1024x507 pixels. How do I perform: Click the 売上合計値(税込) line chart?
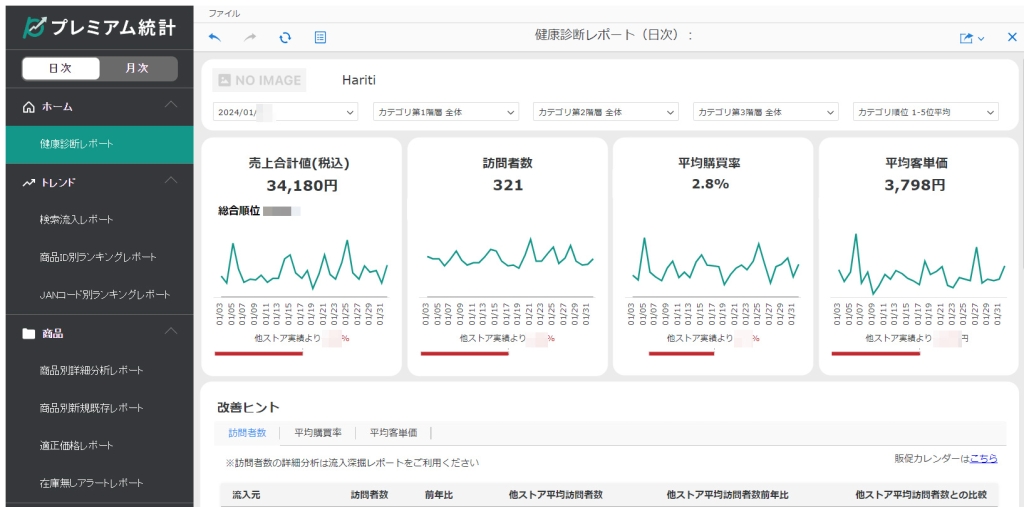click(304, 267)
